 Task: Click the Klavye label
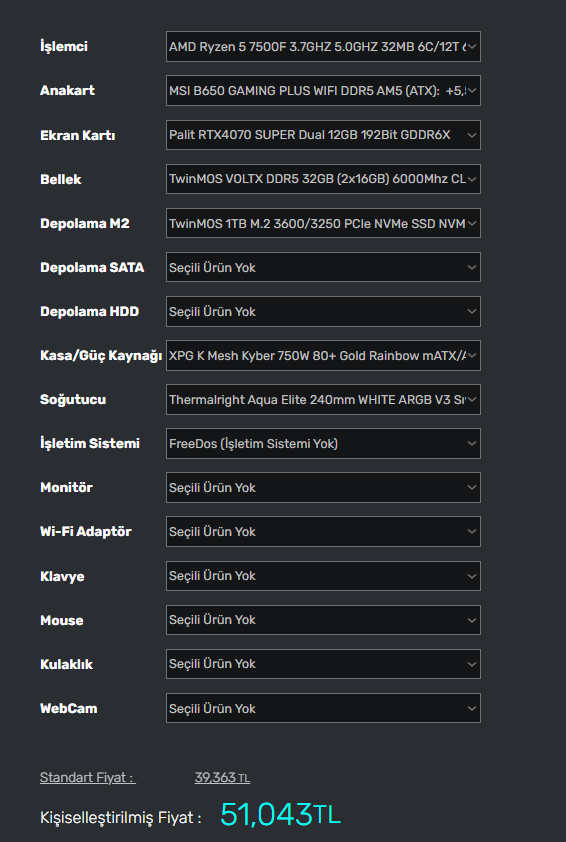coord(62,577)
